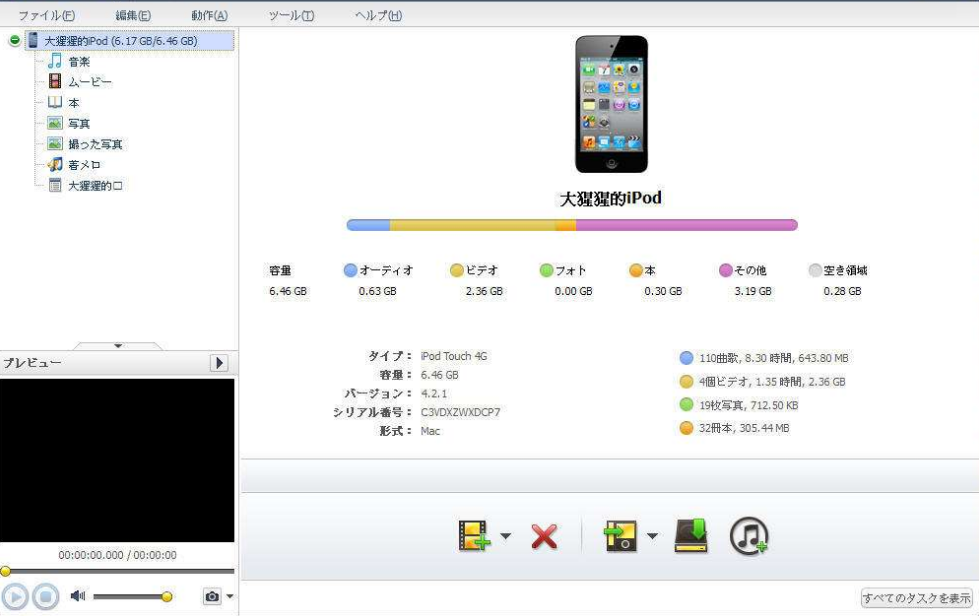Click the iPod Touch device image
The height and width of the screenshot is (616, 979).
(x=611, y=104)
